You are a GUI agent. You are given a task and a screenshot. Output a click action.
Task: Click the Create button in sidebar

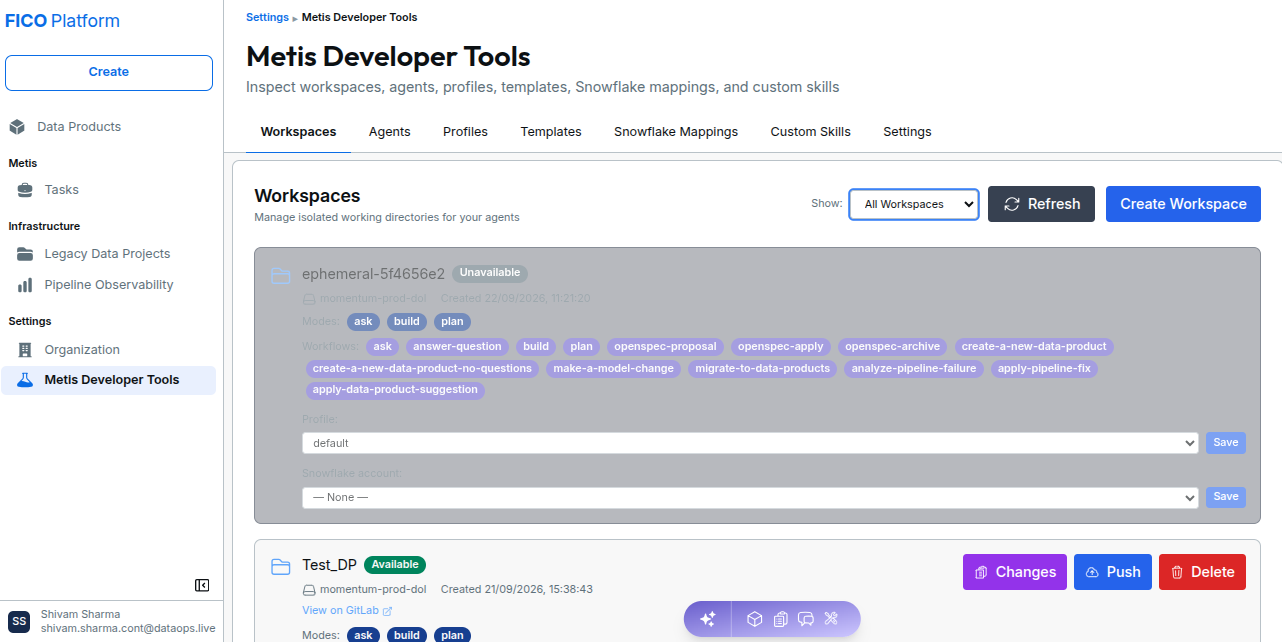click(x=109, y=72)
